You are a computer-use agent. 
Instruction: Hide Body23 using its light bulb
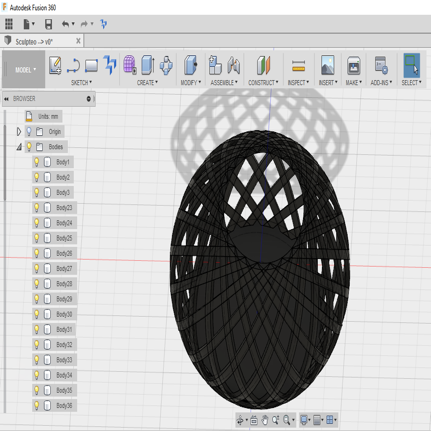[37, 208]
